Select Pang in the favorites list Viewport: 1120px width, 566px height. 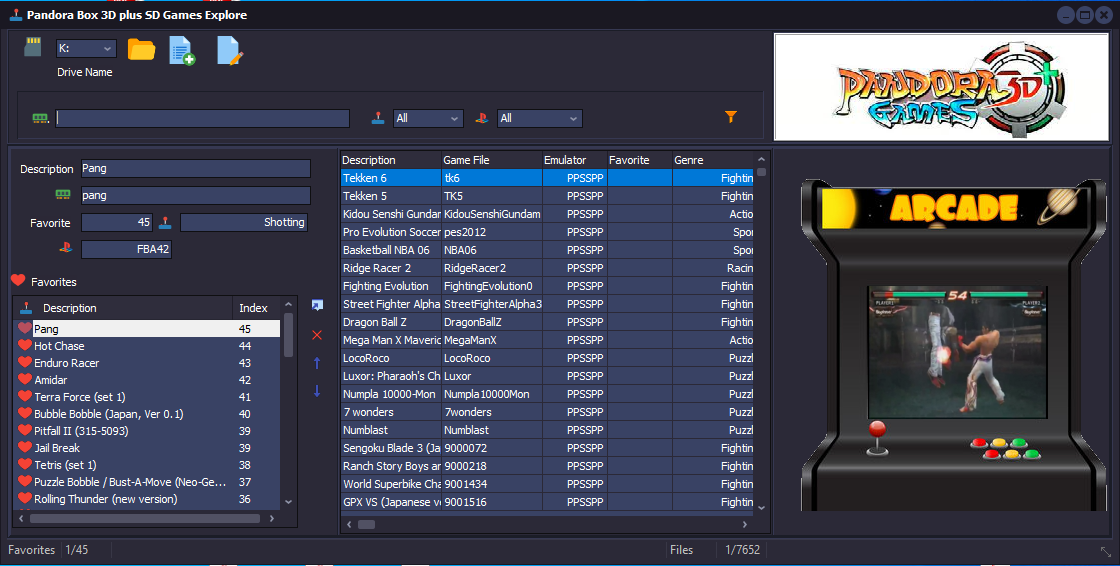[x=148, y=329]
